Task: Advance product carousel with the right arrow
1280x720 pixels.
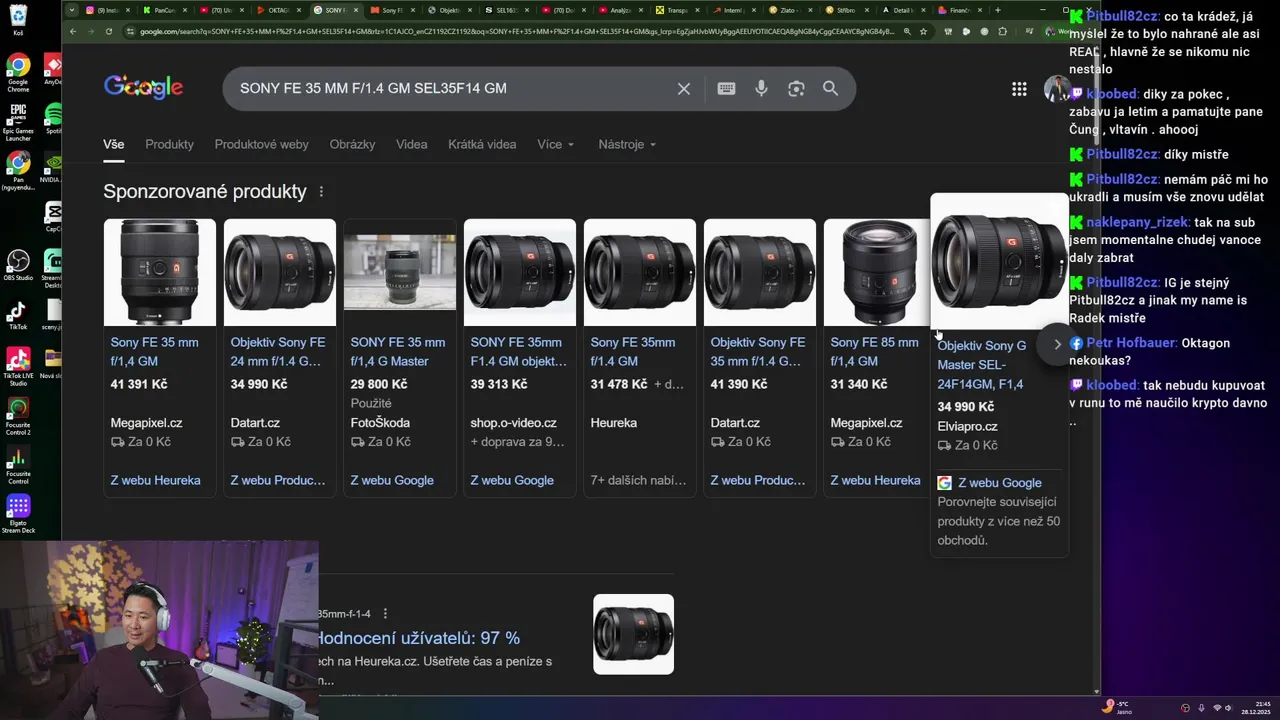Action: click(1057, 344)
